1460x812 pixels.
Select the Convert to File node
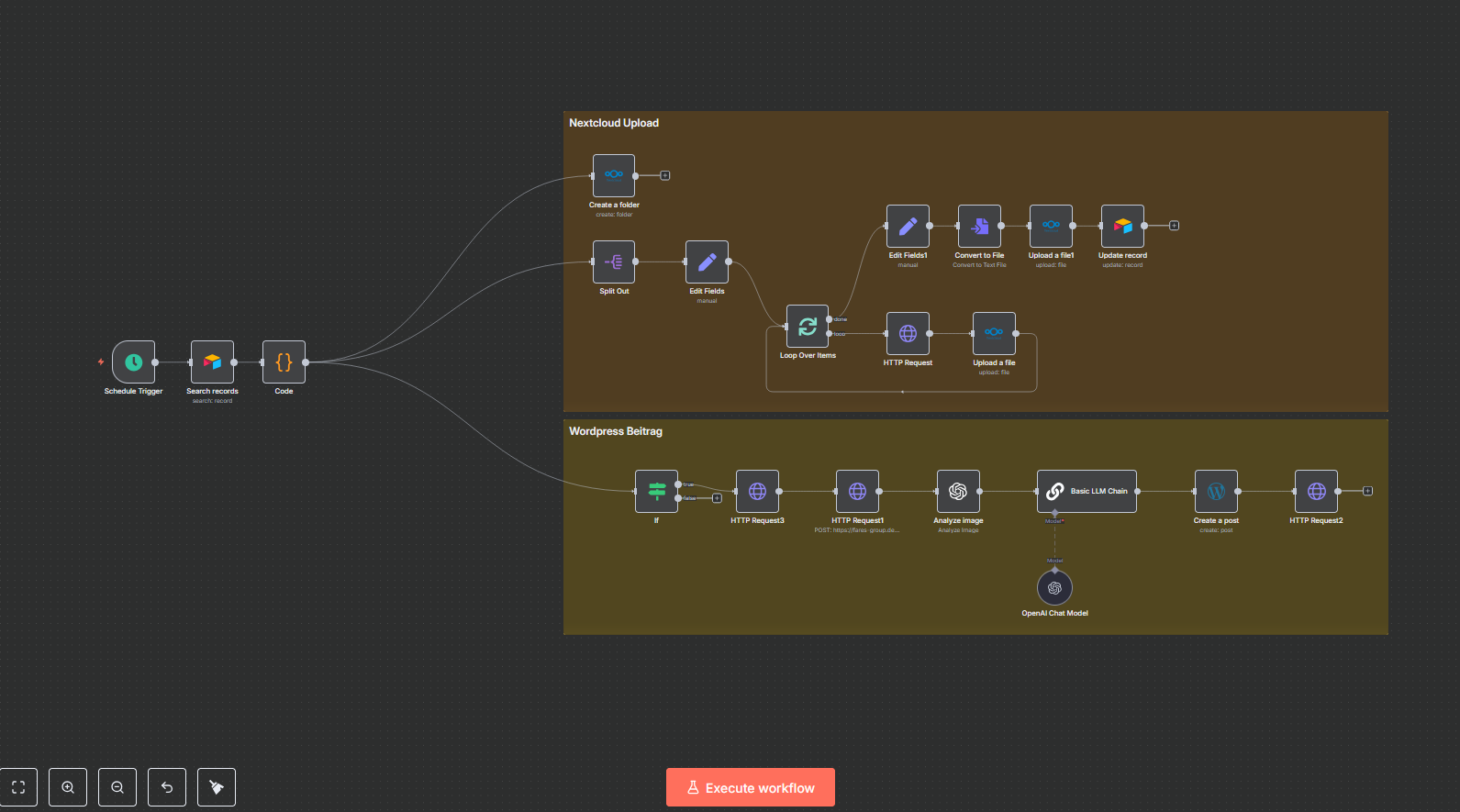coord(979,226)
